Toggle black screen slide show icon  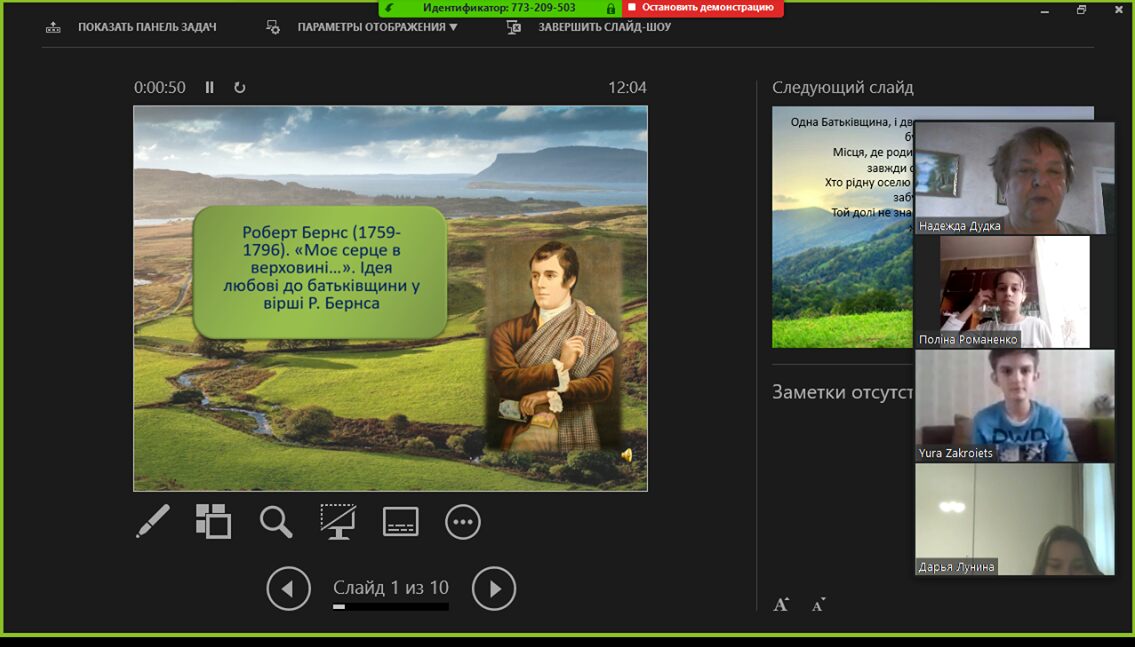click(x=338, y=522)
